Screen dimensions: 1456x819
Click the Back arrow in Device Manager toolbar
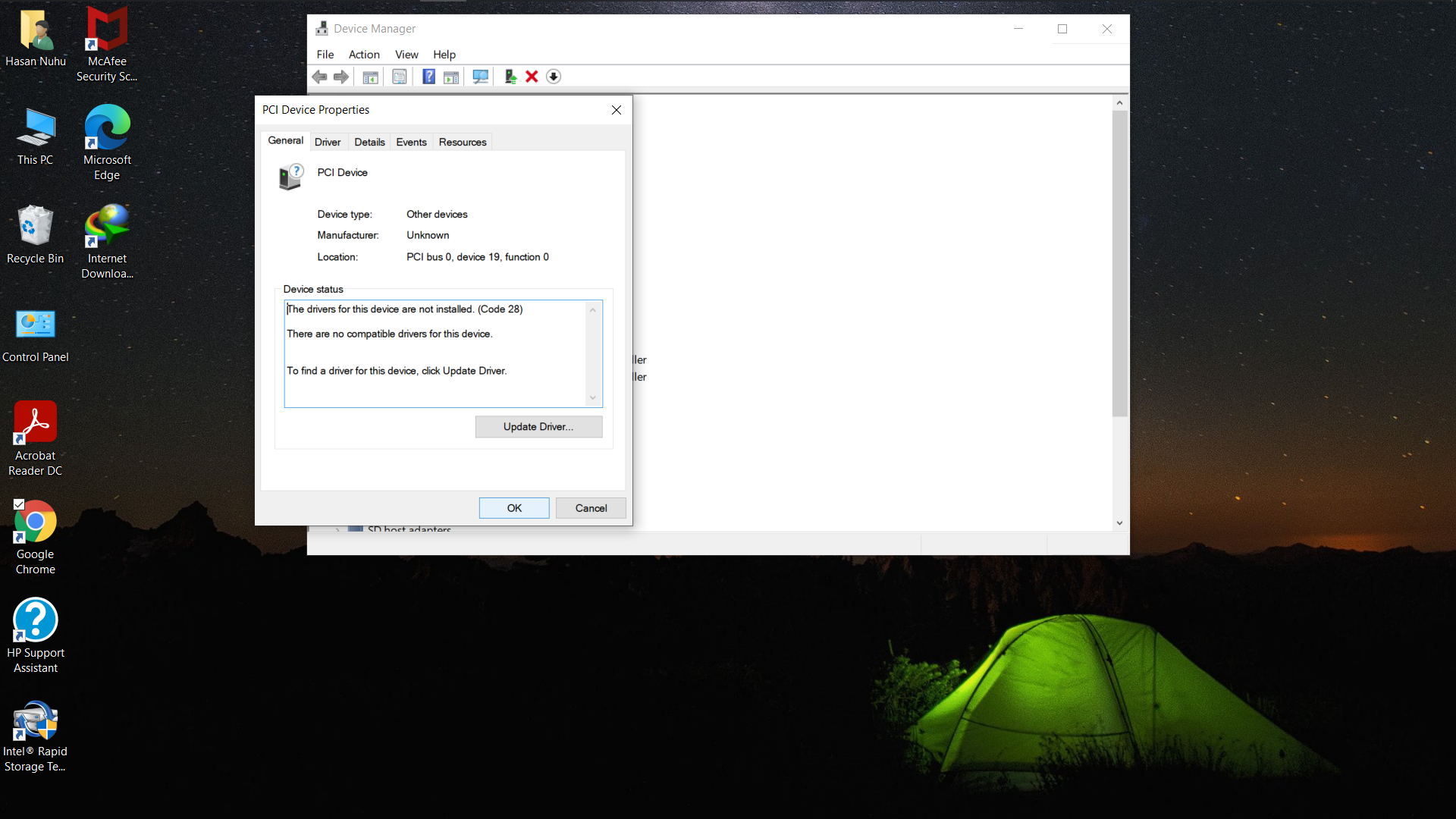pyautogui.click(x=319, y=77)
